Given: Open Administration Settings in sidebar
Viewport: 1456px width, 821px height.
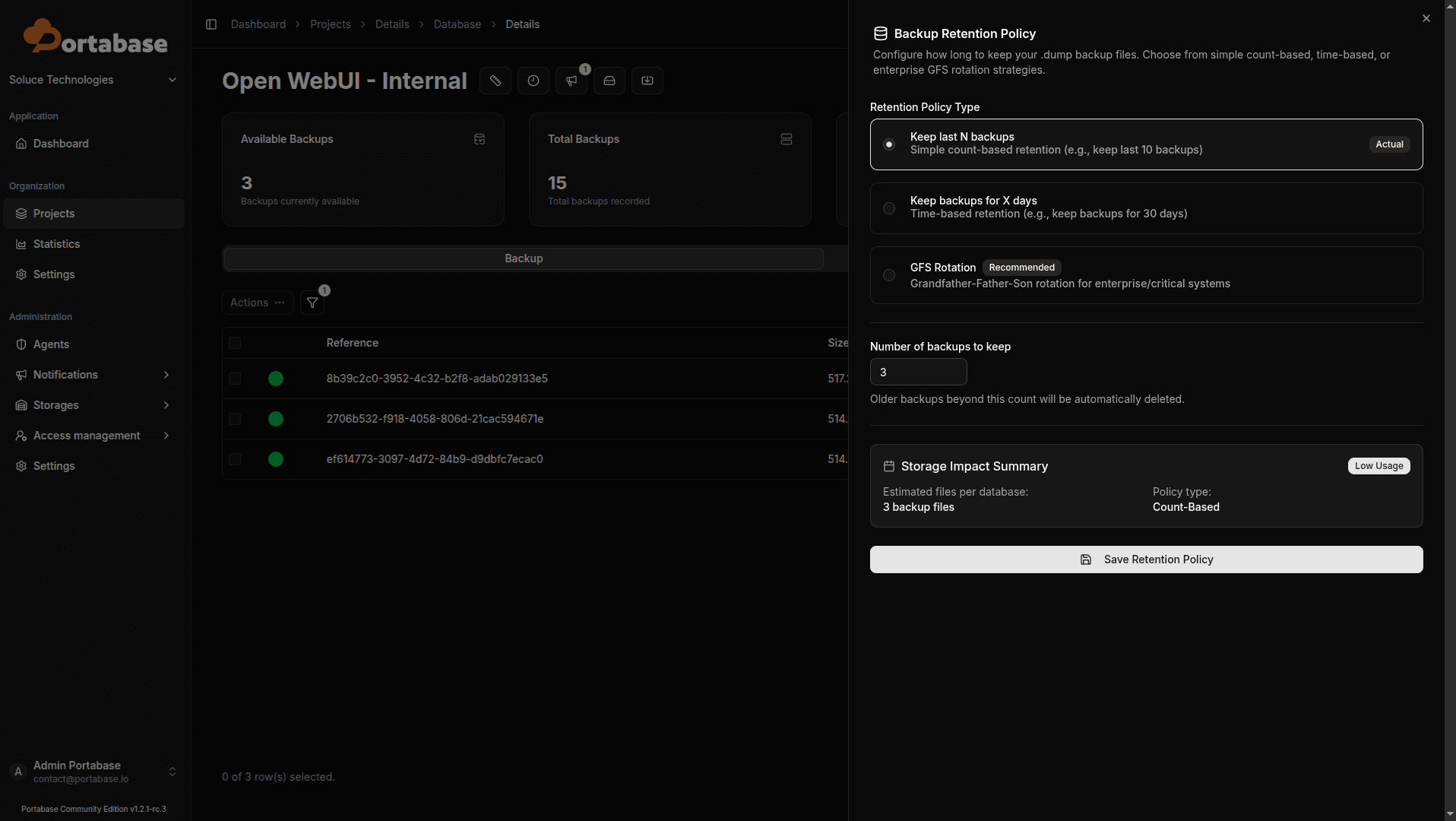Looking at the screenshot, I should tap(93, 466).
